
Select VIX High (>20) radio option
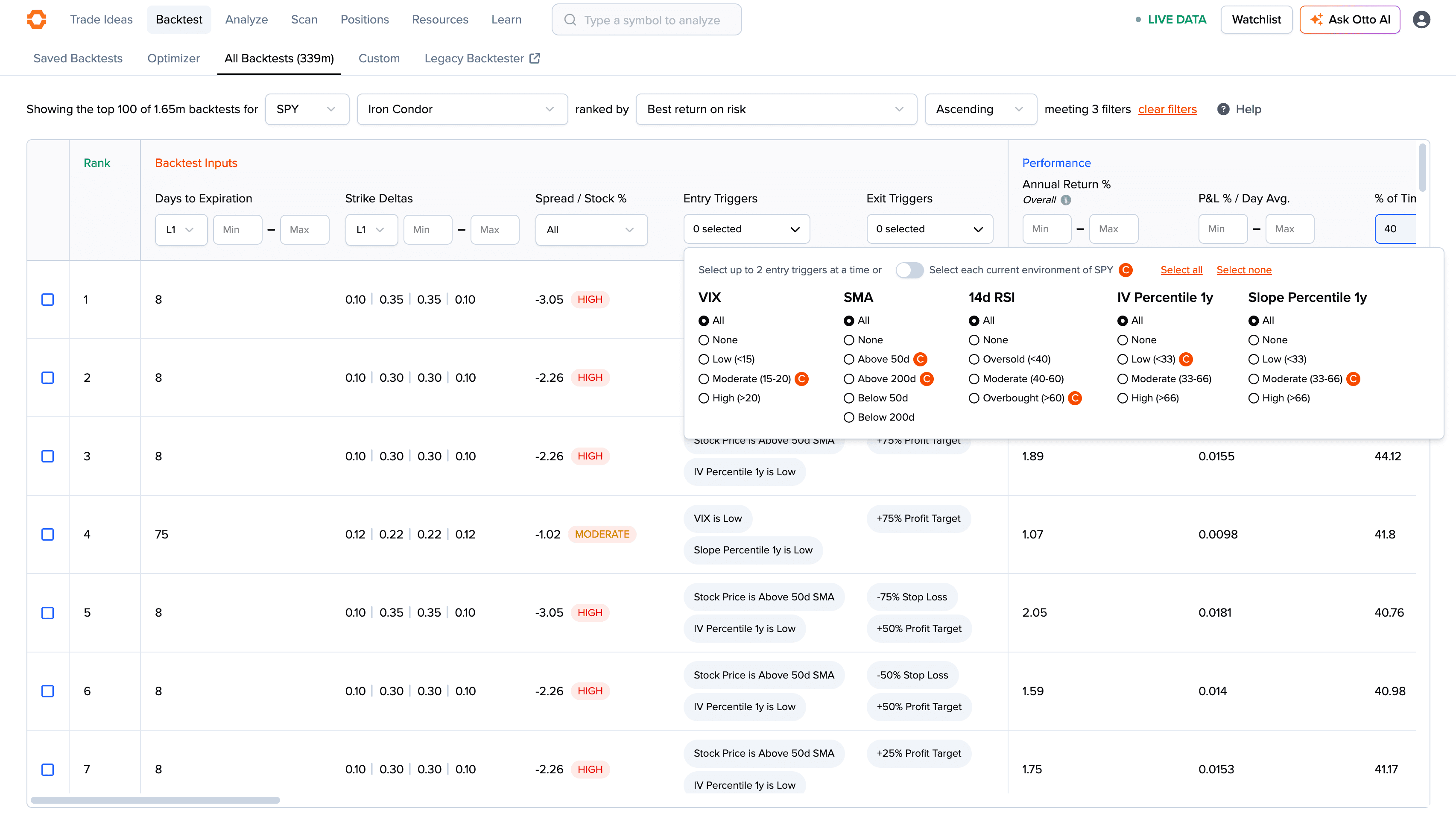[x=704, y=398]
